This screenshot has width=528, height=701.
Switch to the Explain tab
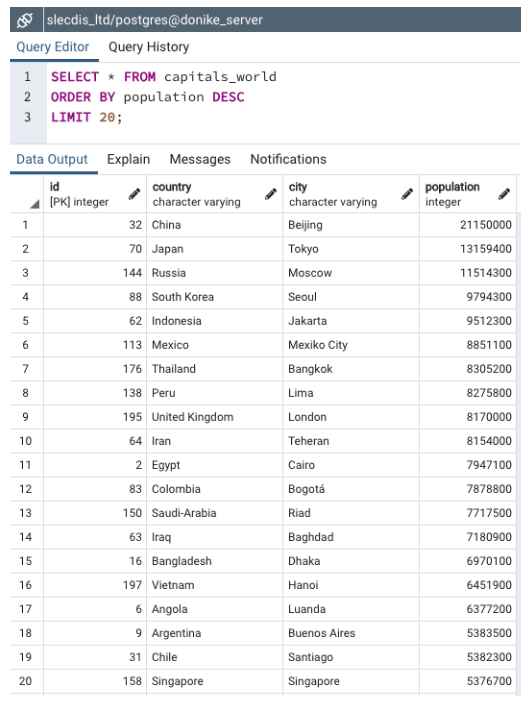[128, 159]
